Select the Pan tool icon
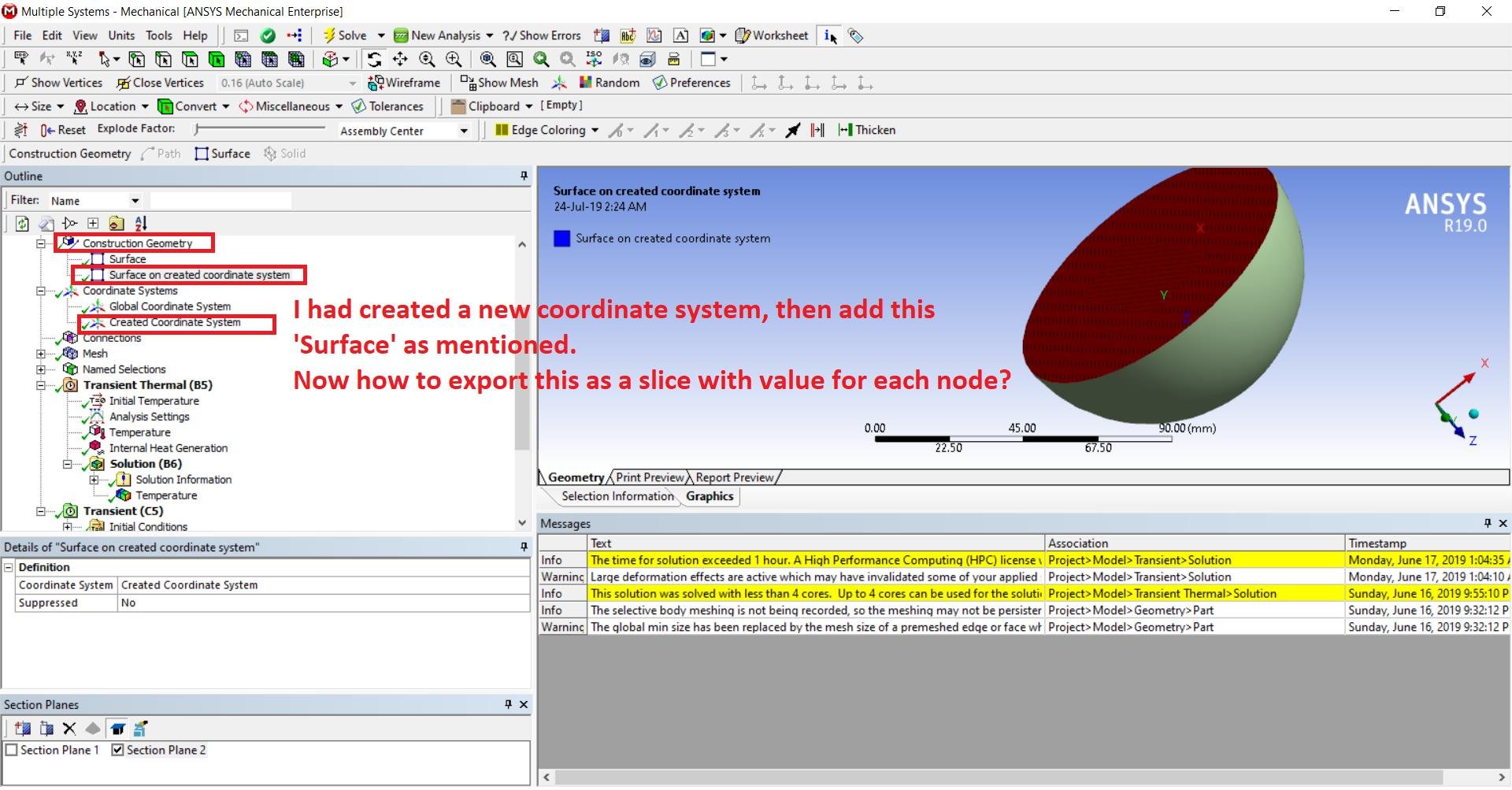The height and width of the screenshot is (790, 1512). click(x=400, y=59)
